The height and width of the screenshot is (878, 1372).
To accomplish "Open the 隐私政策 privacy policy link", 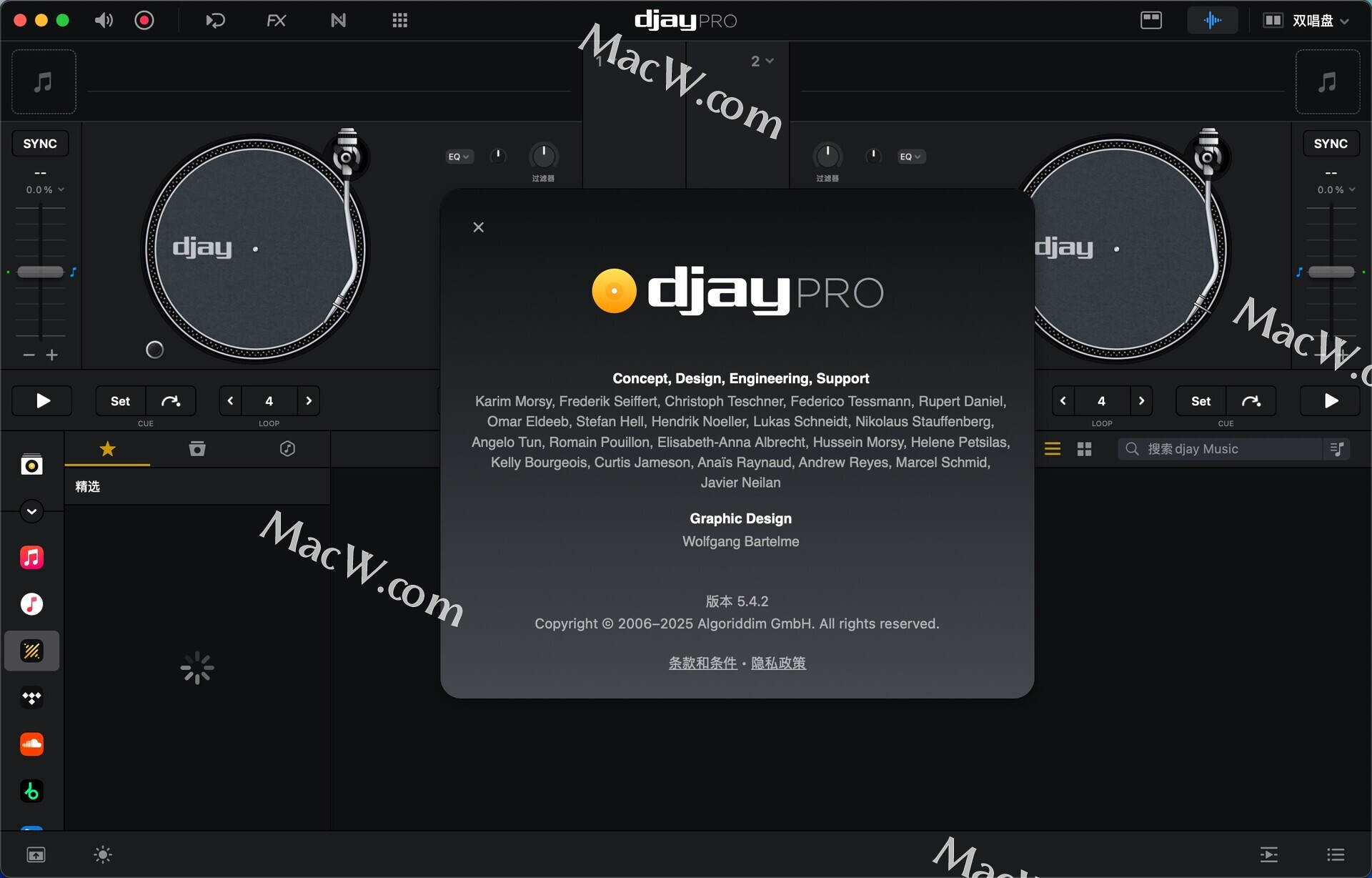I will point(778,663).
